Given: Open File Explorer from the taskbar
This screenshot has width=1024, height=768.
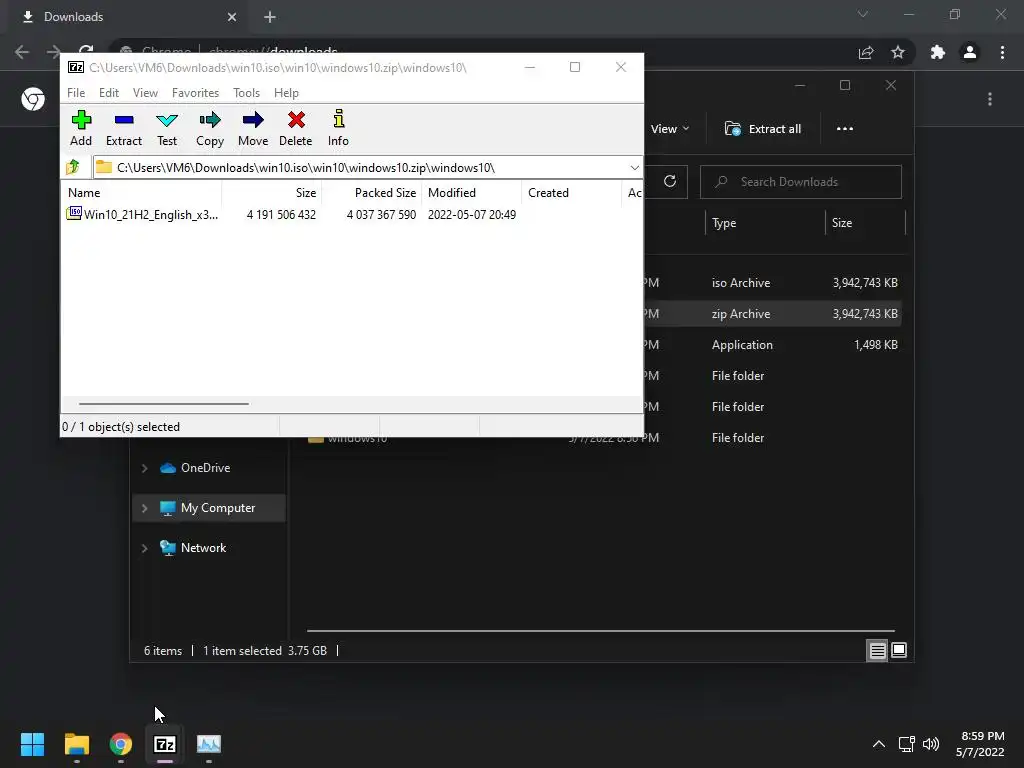Looking at the screenshot, I should click(76, 744).
